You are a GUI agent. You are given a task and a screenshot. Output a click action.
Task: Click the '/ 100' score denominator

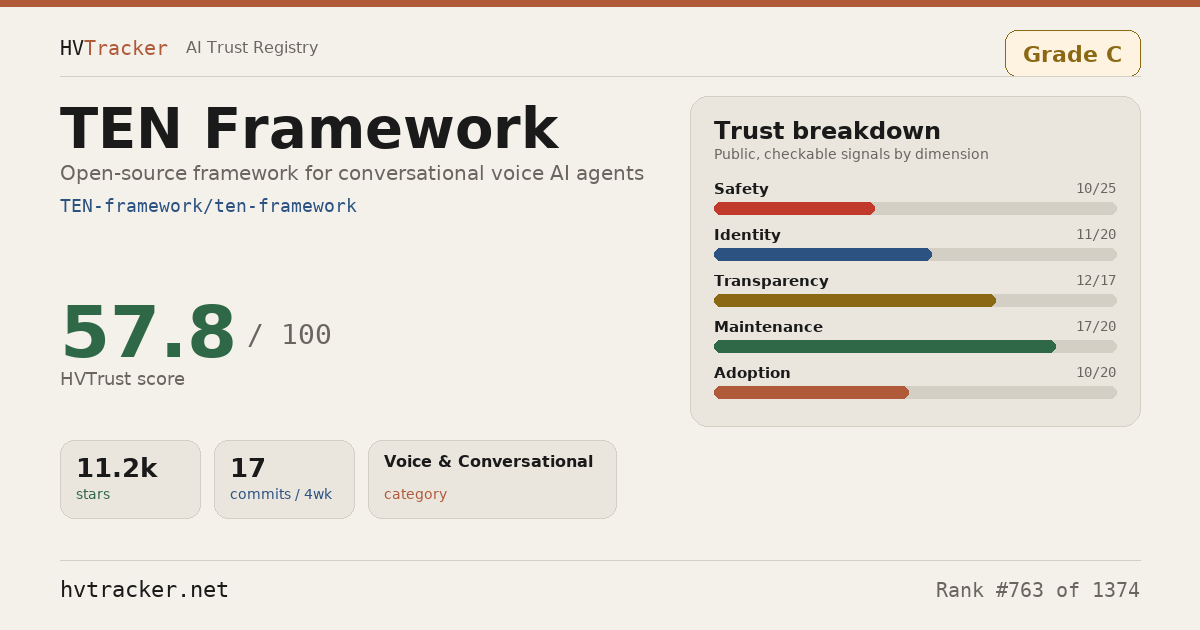pos(289,335)
